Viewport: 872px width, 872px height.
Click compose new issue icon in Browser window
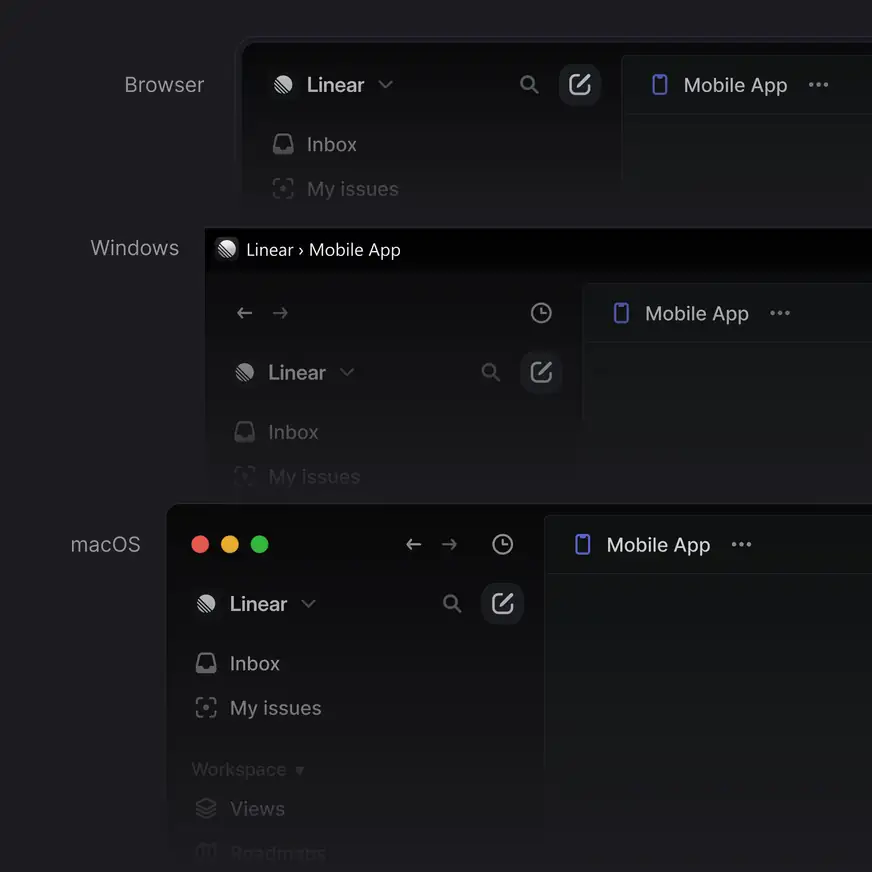pos(579,85)
